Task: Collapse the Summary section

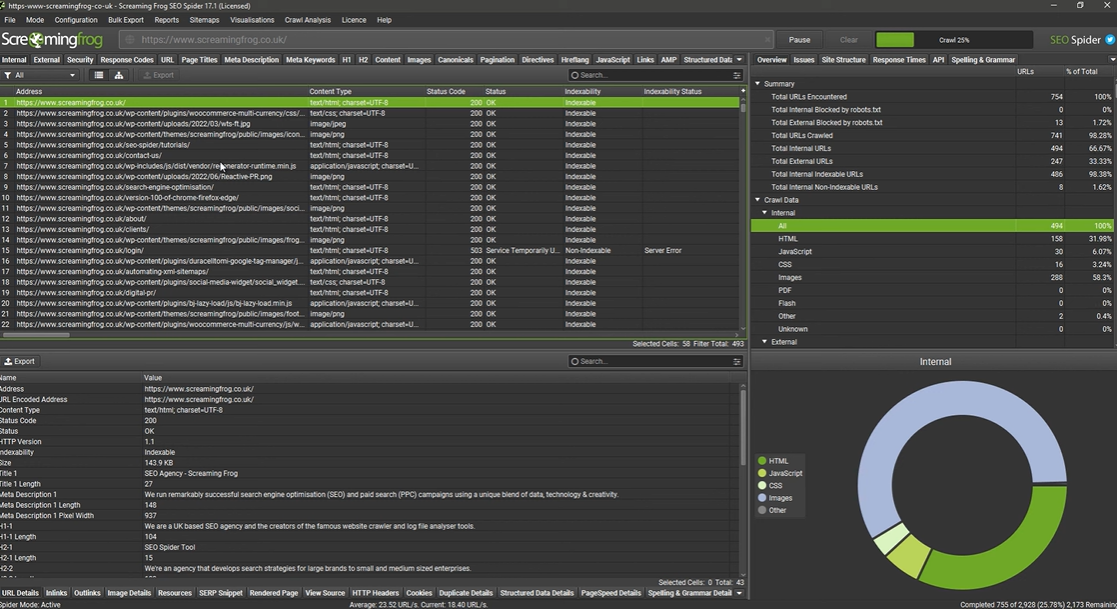Action: [758, 83]
